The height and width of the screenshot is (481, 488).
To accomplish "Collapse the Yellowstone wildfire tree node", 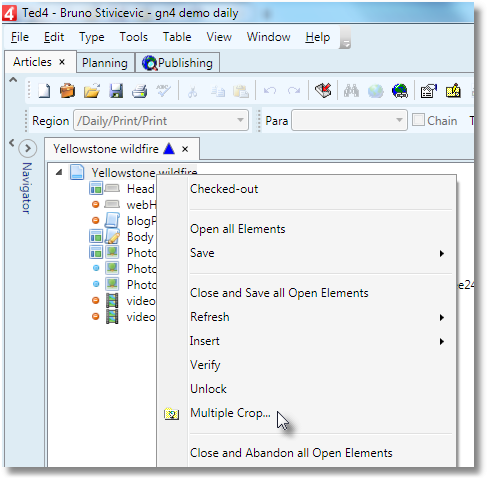I will (x=59, y=172).
